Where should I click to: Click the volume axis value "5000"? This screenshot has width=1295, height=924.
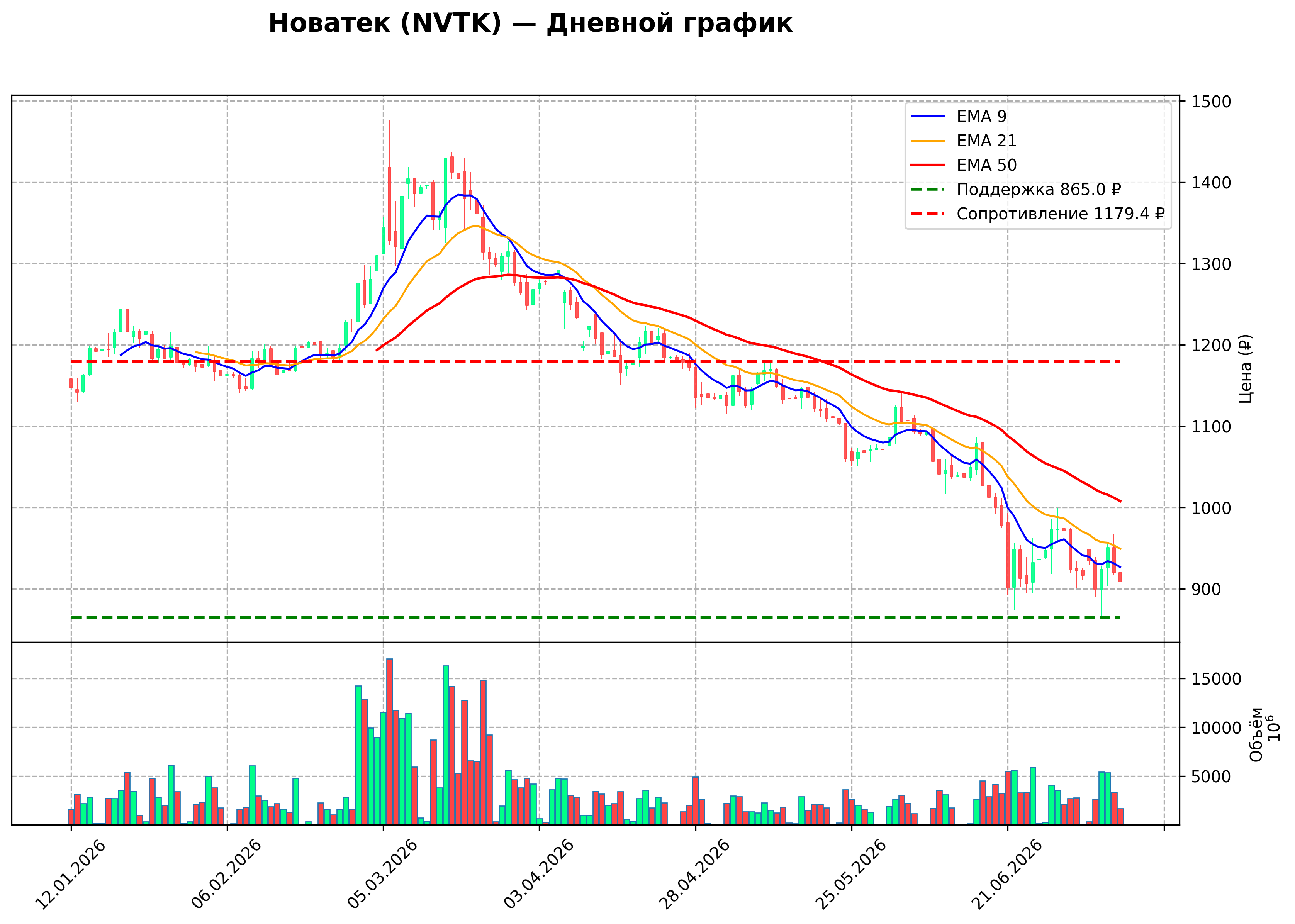tap(1211, 776)
